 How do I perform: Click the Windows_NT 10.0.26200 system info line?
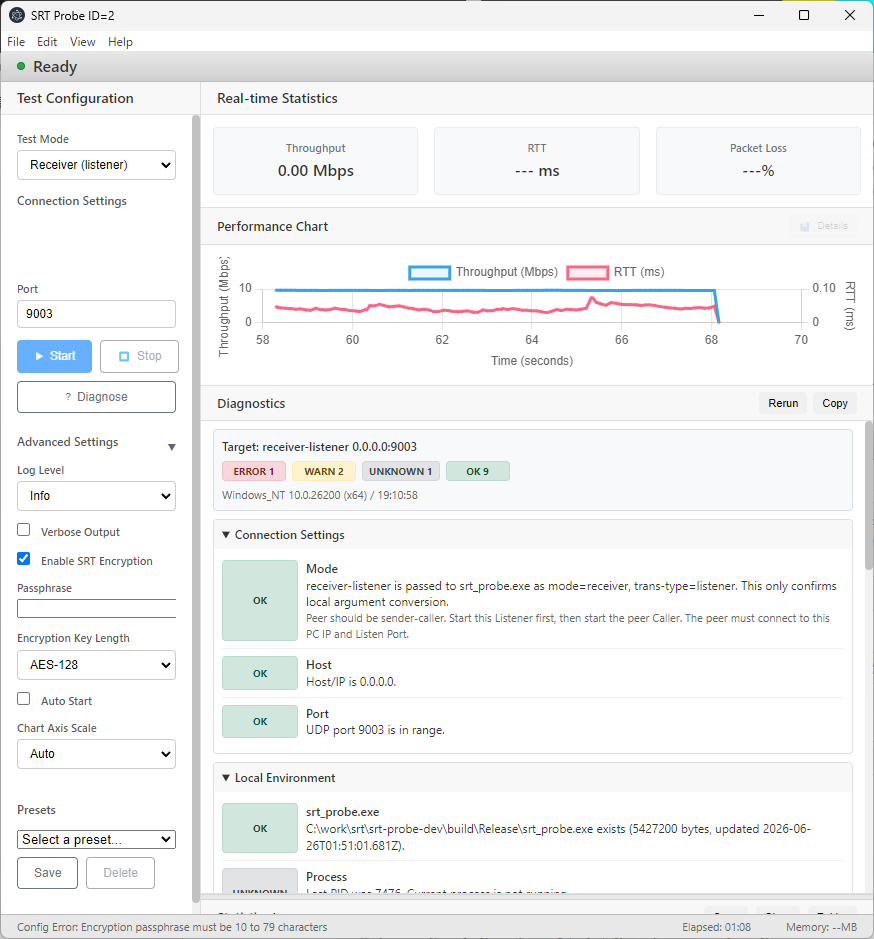320,495
